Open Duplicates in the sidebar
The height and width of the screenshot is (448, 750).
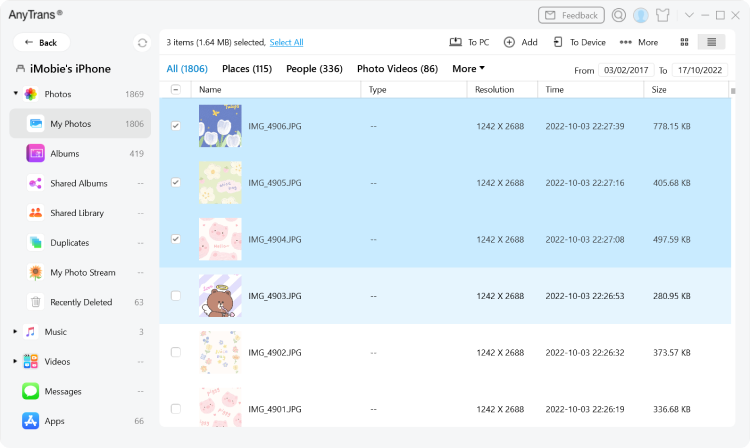click(x=69, y=243)
